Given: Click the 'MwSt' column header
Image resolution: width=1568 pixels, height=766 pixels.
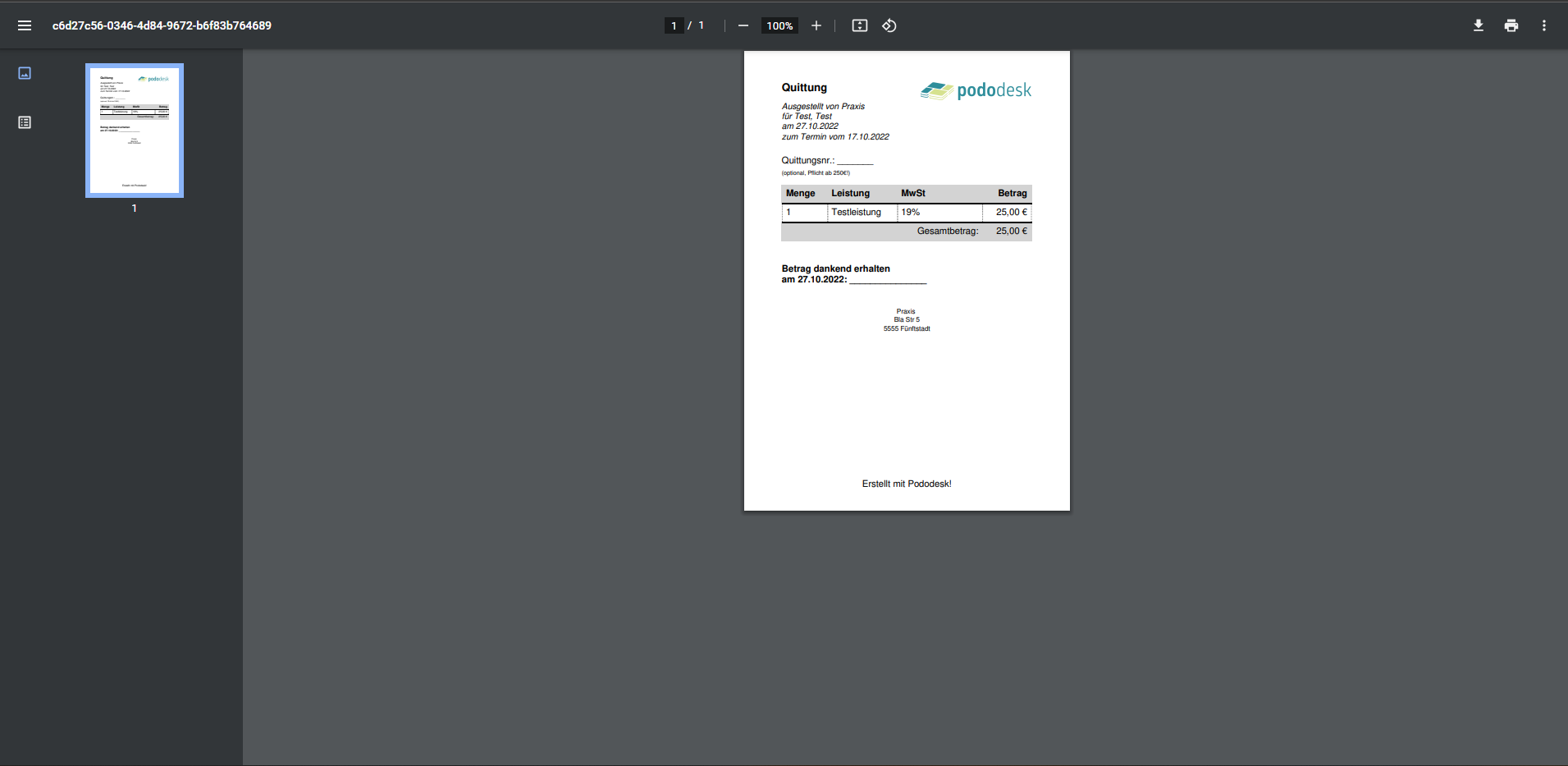Looking at the screenshot, I should (x=913, y=193).
